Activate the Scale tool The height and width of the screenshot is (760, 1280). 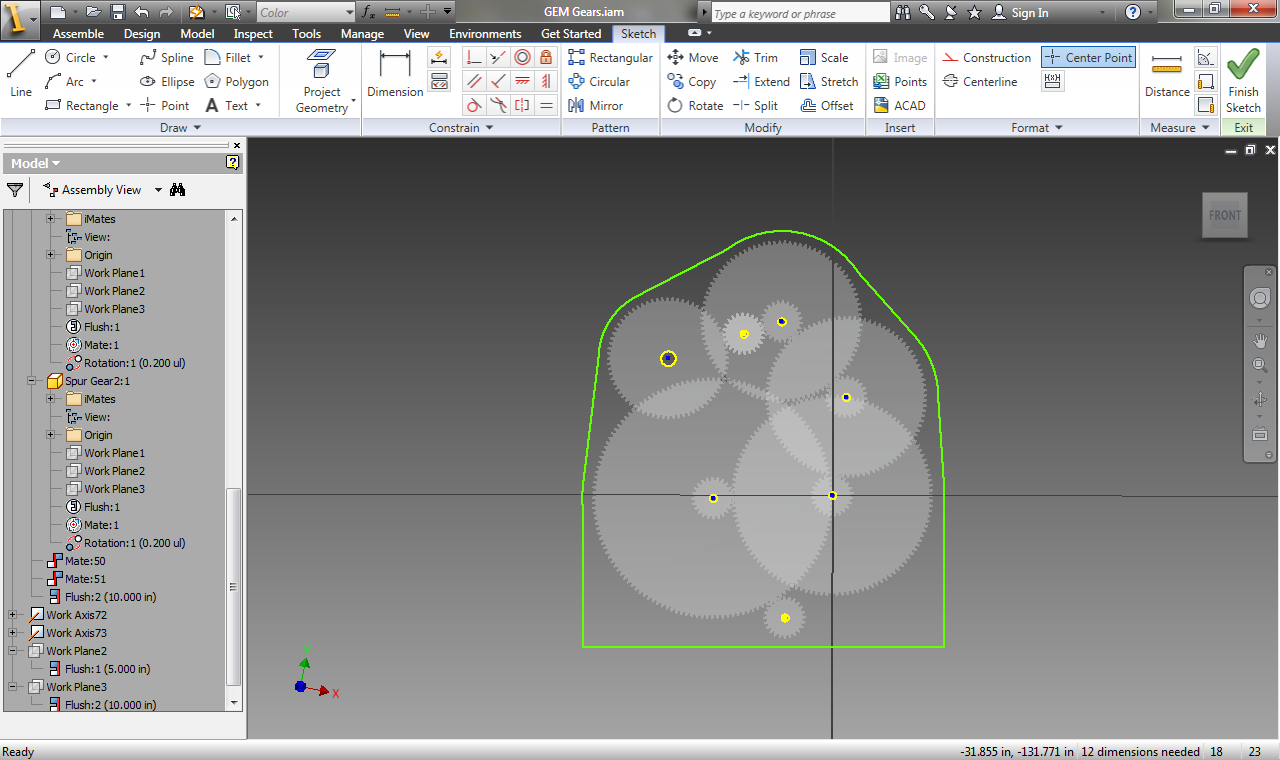pos(825,57)
